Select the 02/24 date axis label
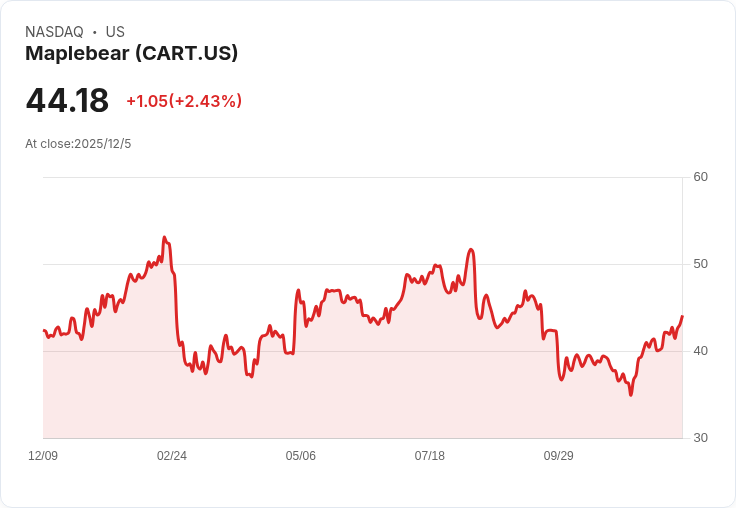 (172, 456)
